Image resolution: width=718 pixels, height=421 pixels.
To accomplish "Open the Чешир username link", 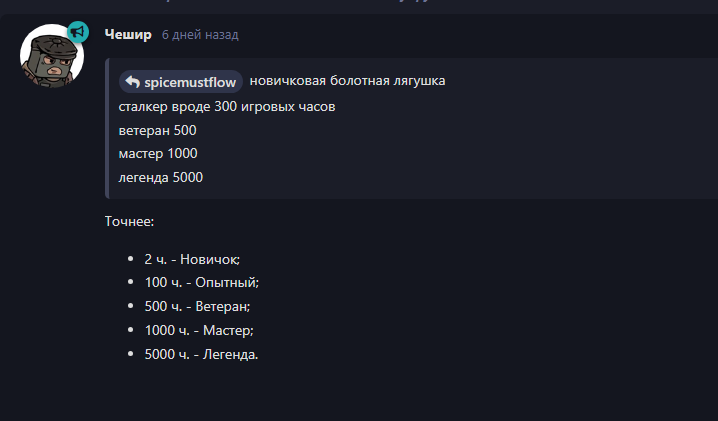I will click(x=128, y=35).
